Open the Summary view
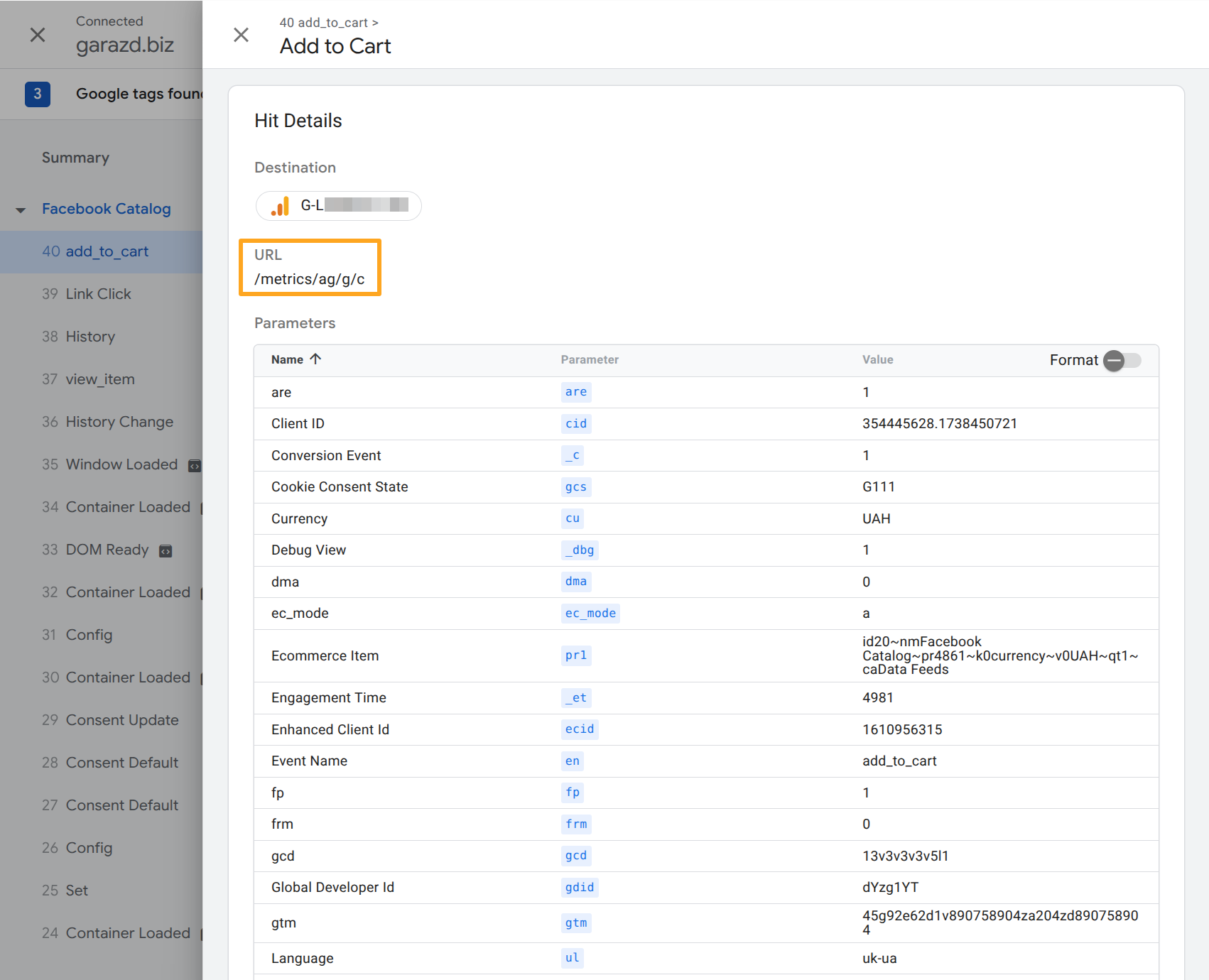The height and width of the screenshot is (980, 1209). (x=75, y=158)
